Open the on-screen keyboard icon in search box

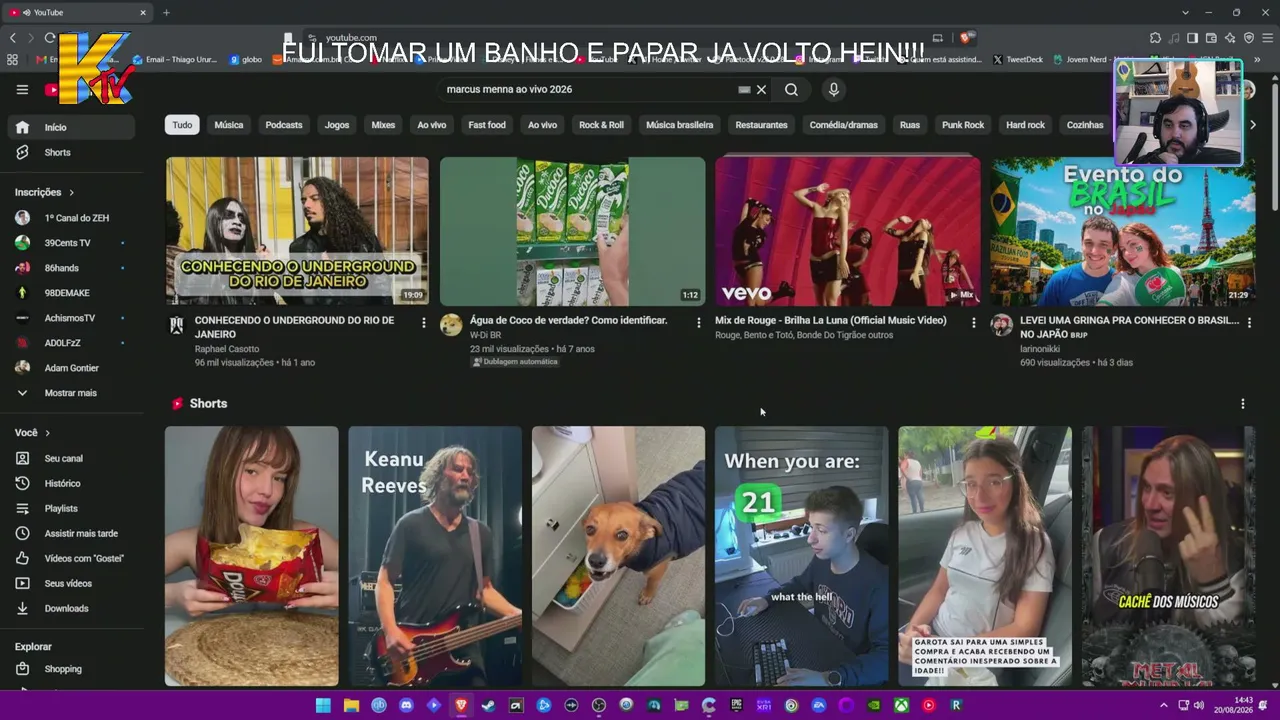(744, 89)
